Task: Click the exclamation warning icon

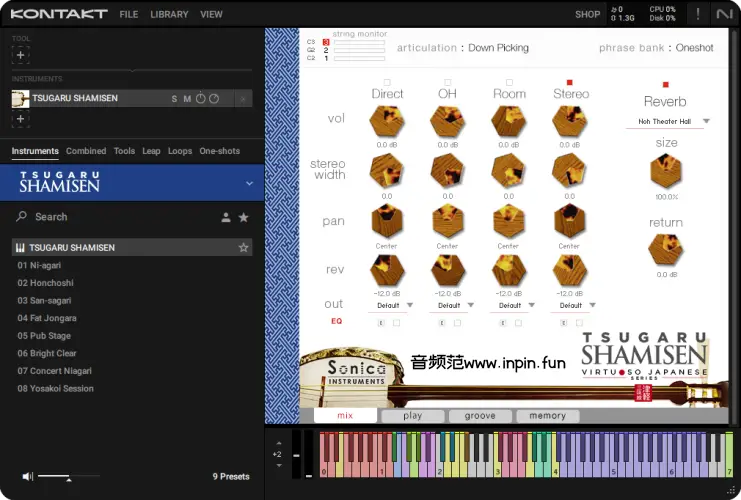Action: coord(698,14)
